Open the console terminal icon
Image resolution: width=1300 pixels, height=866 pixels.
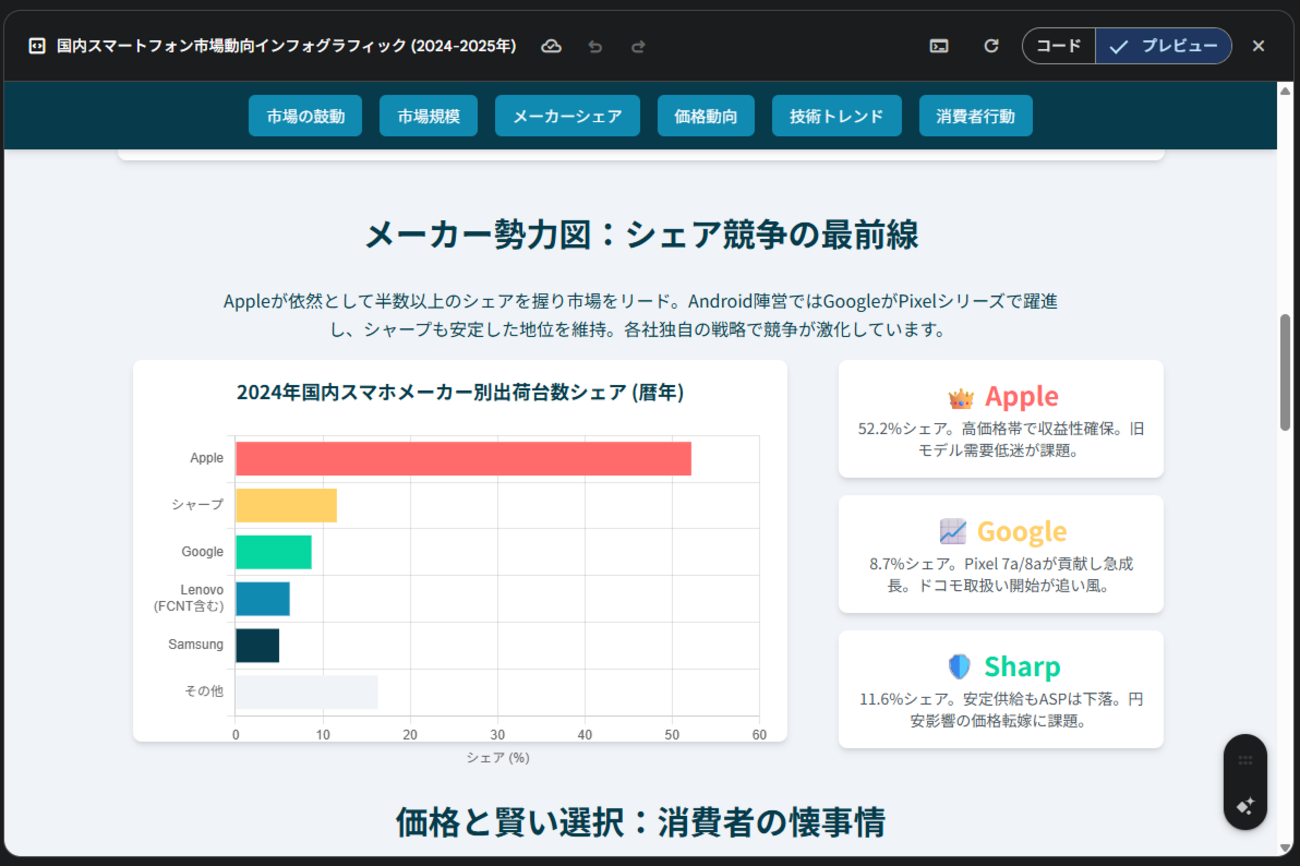(x=939, y=46)
